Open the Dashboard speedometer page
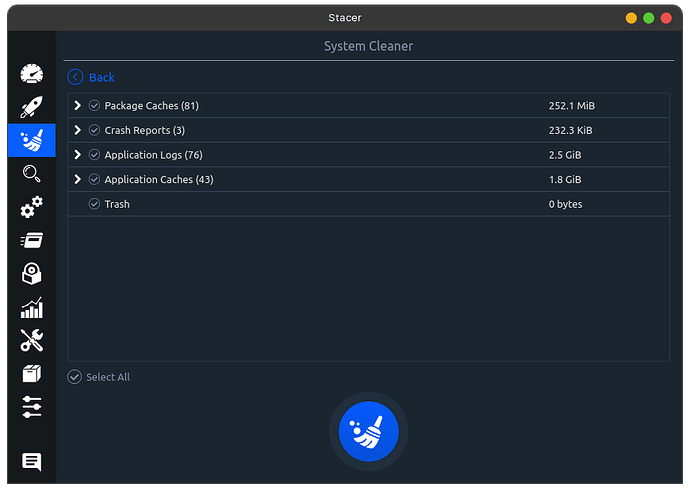 pos(32,73)
